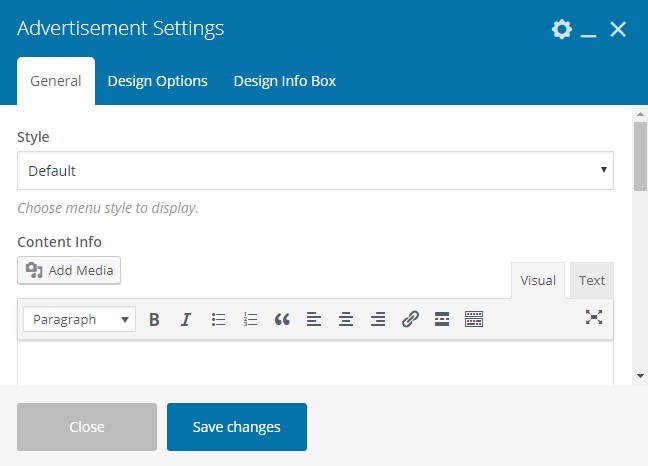Screen dimensions: 648x466
Task: Open settings gear in dialog header
Action: click(562, 29)
